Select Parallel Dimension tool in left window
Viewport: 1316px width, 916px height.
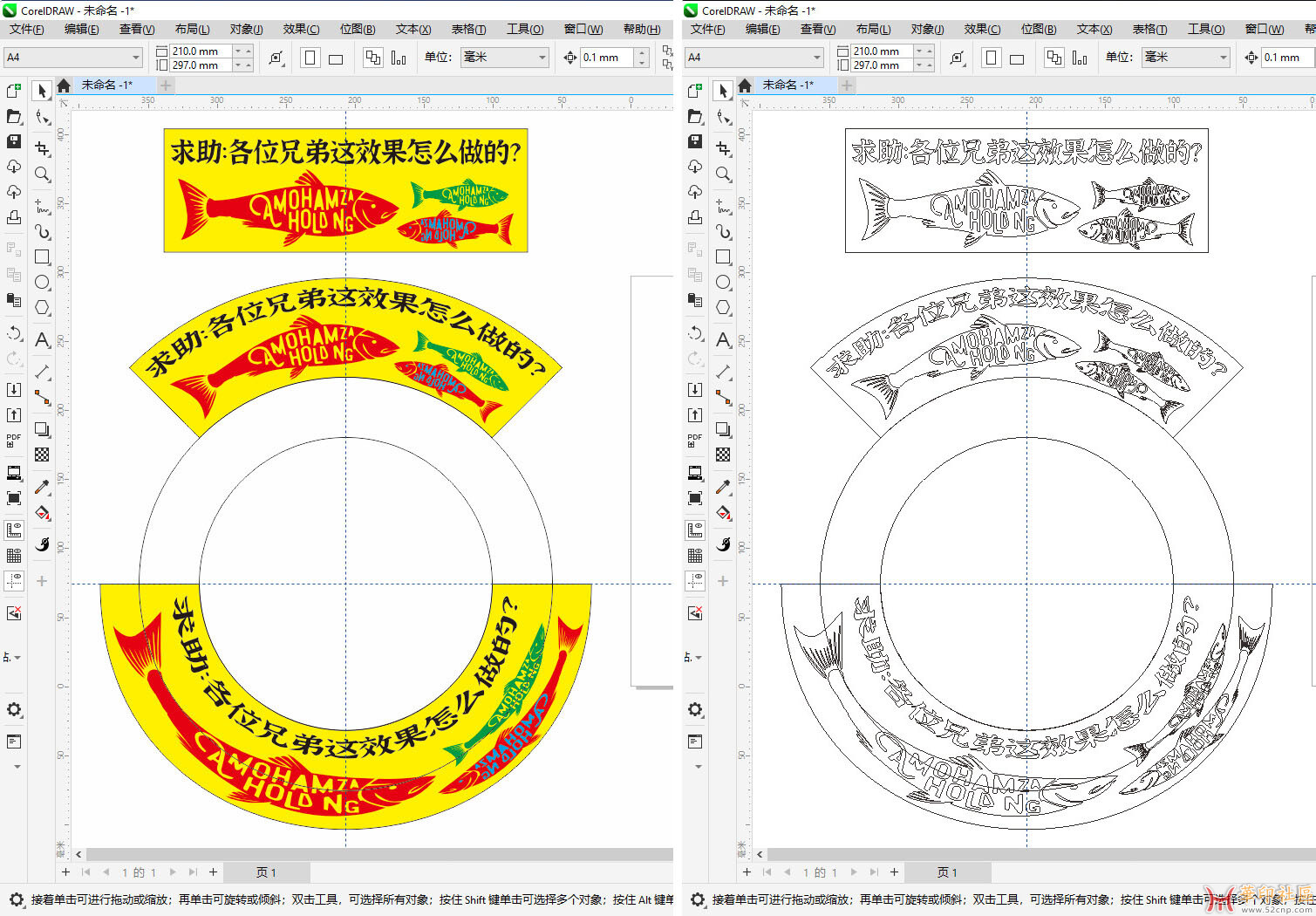click(x=42, y=373)
